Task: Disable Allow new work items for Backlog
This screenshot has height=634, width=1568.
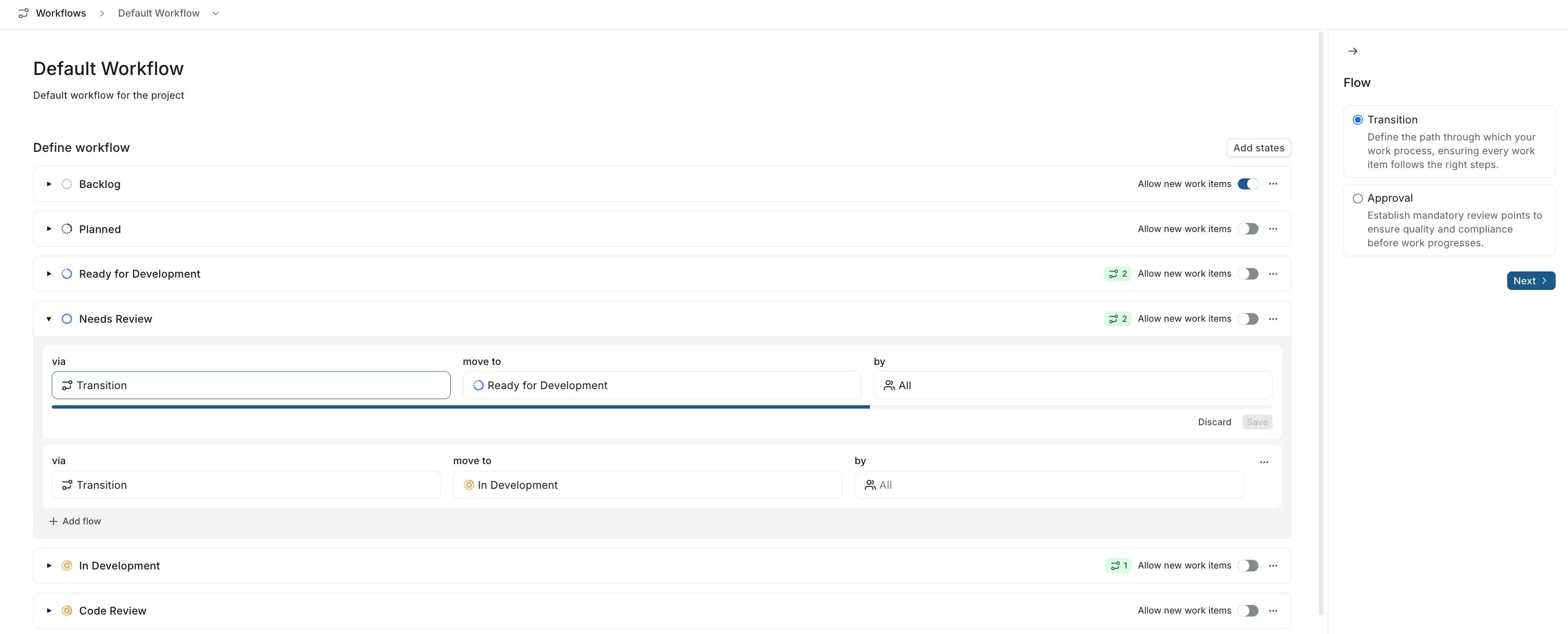Action: click(x=1248, y=184)
